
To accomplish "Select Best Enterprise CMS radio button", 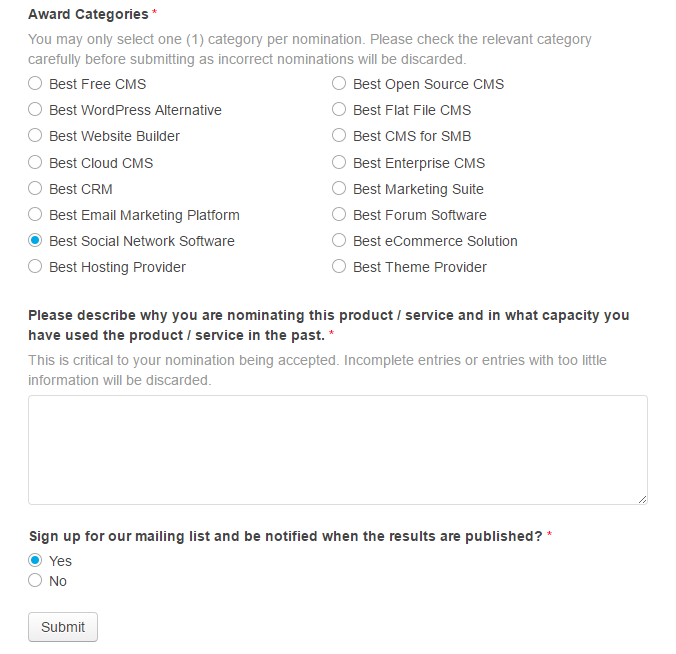I will pos(339,163).
